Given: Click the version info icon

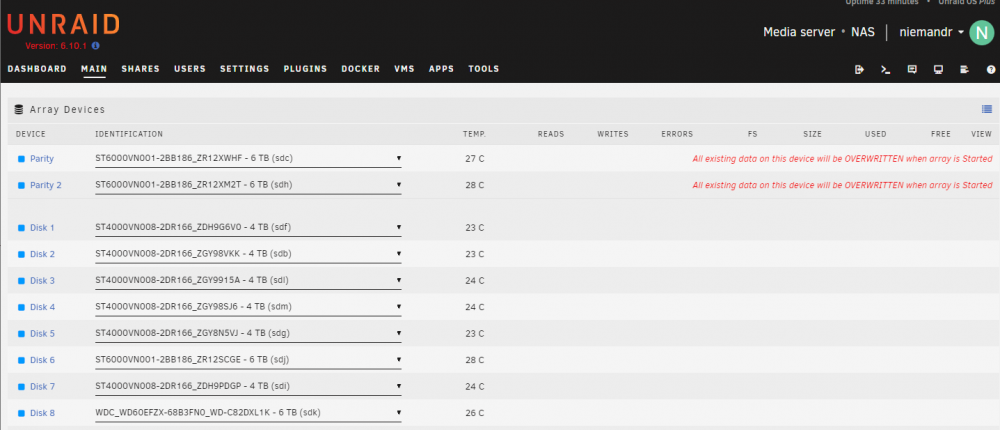Looking at the screenshot, I should click(x=96, y=46).
